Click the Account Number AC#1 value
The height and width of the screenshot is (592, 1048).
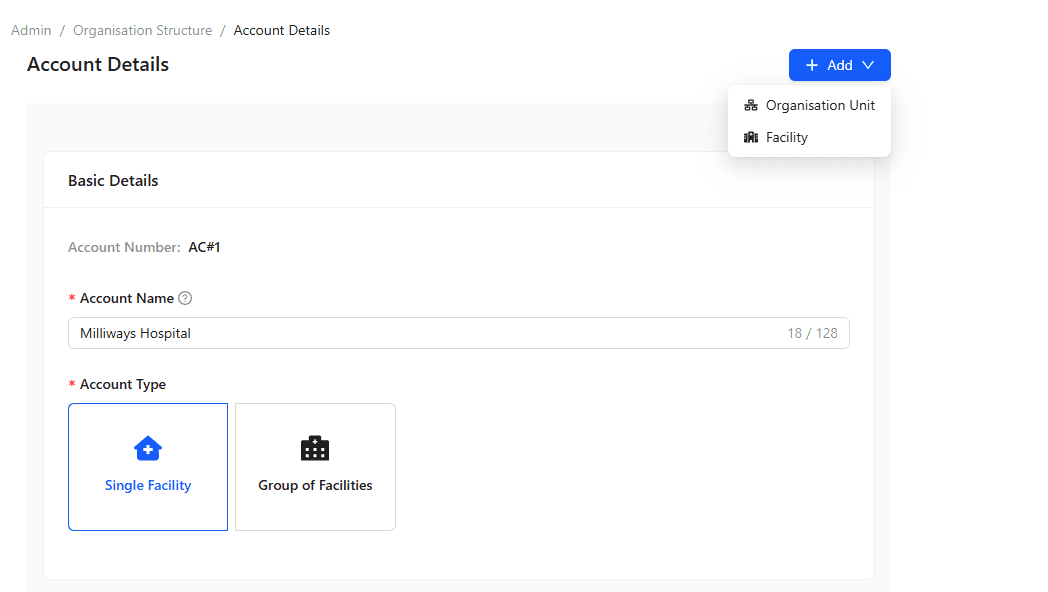coord(204,246)
